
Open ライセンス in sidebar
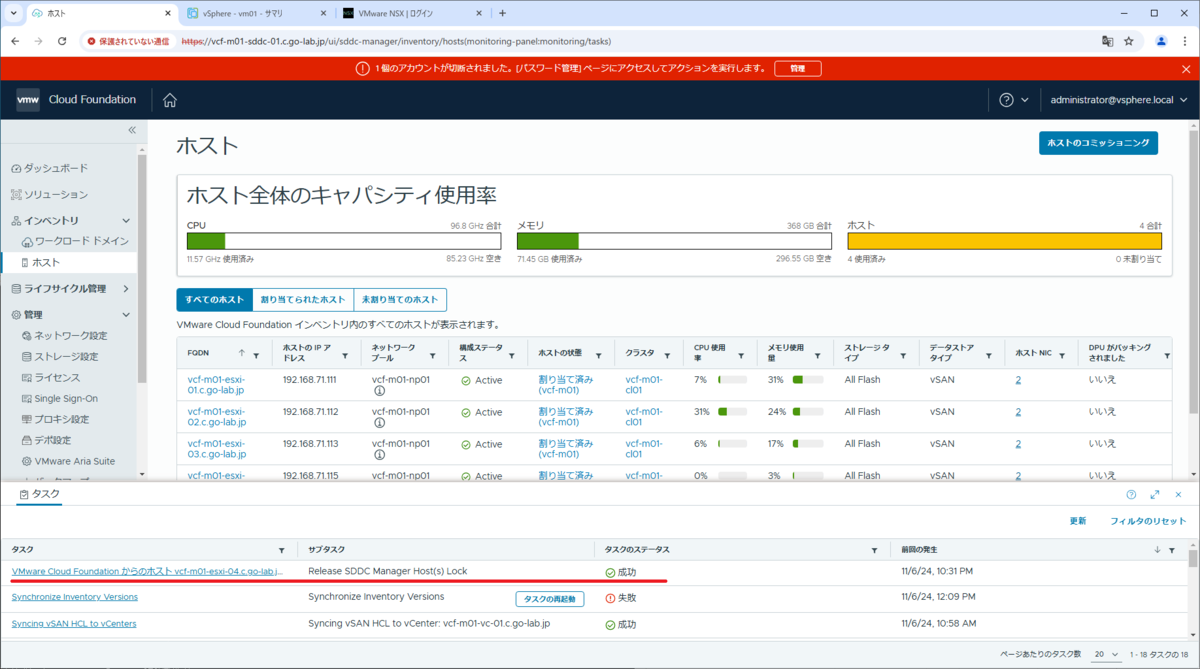coord(51,377)
